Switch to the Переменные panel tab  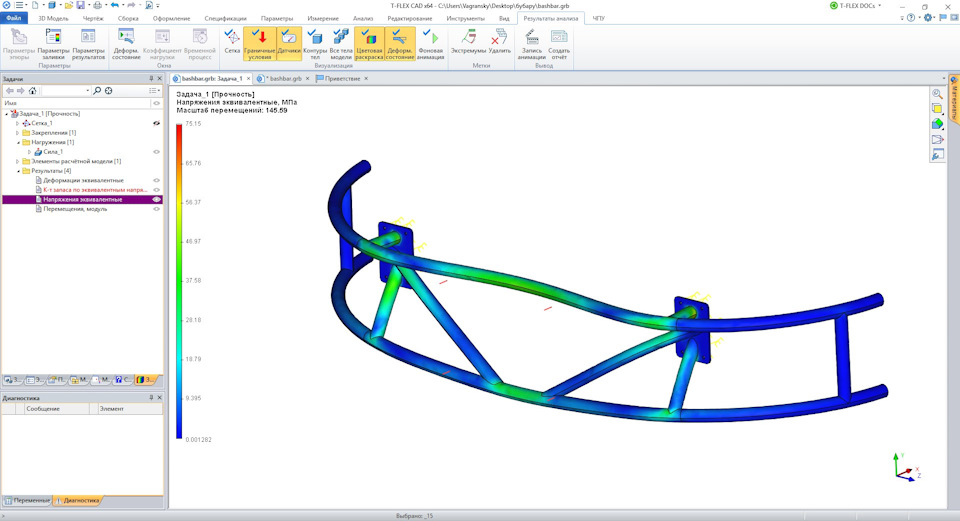point(28,500)
